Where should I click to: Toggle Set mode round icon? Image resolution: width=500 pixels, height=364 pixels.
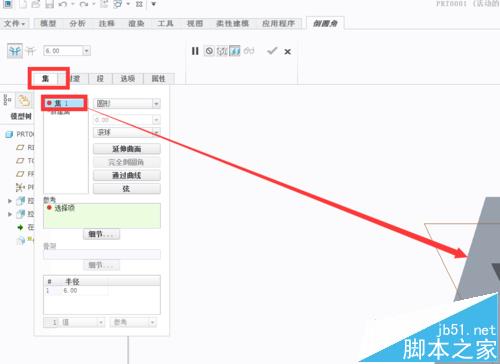(x=15, y=51)
